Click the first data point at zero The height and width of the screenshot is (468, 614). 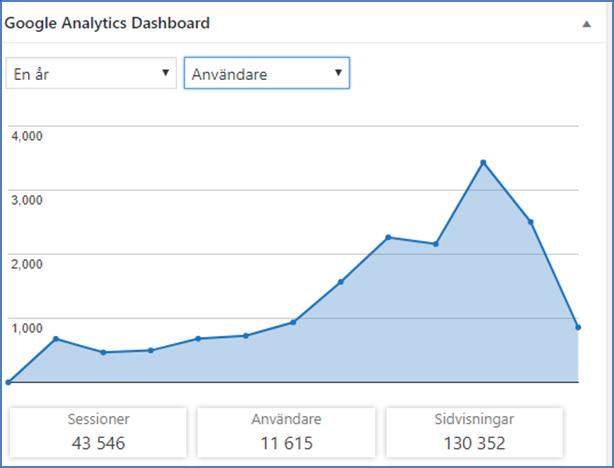pyautogui.click(x=8, y=382)
